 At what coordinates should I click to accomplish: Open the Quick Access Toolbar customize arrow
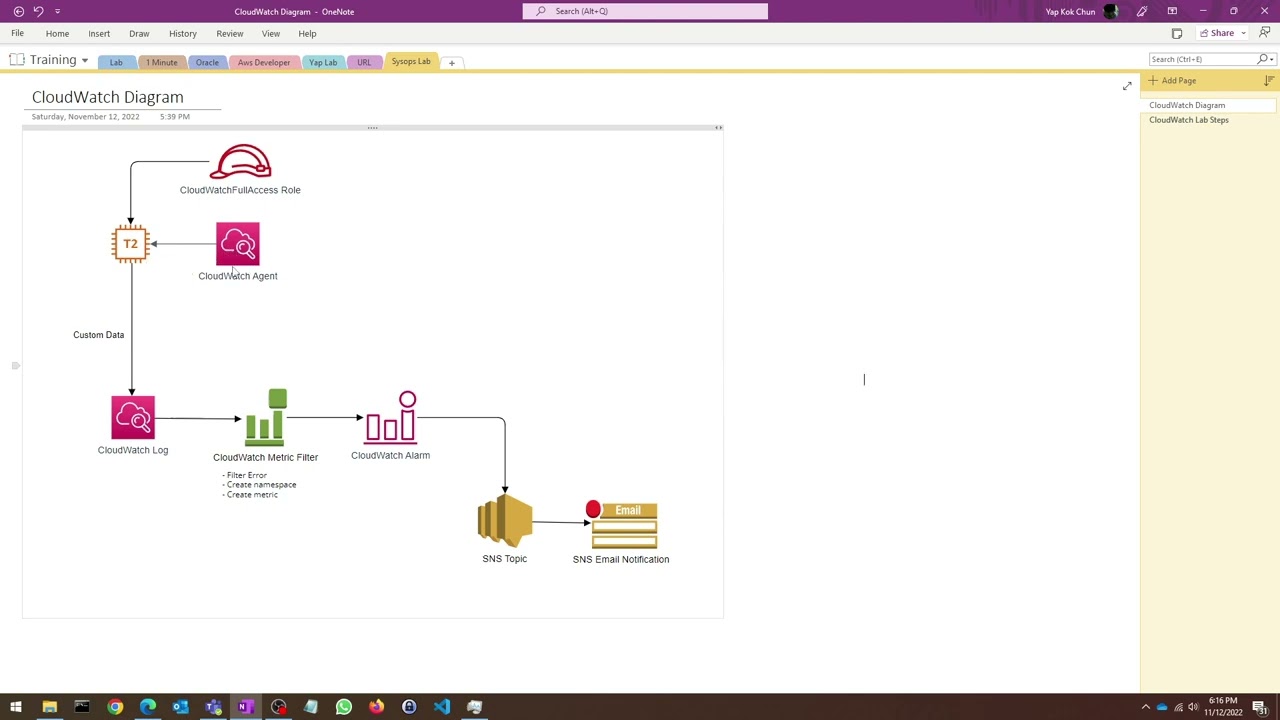57,11
